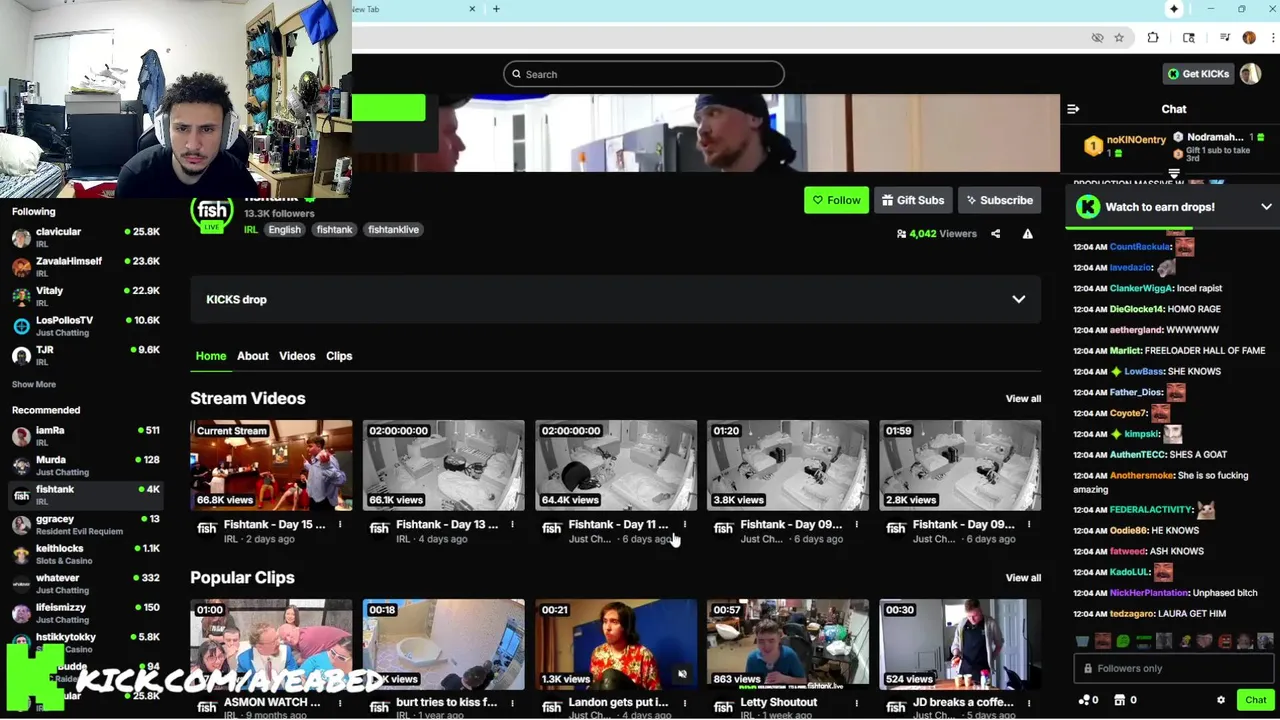Switch to the Home tab

coord(211,356)
